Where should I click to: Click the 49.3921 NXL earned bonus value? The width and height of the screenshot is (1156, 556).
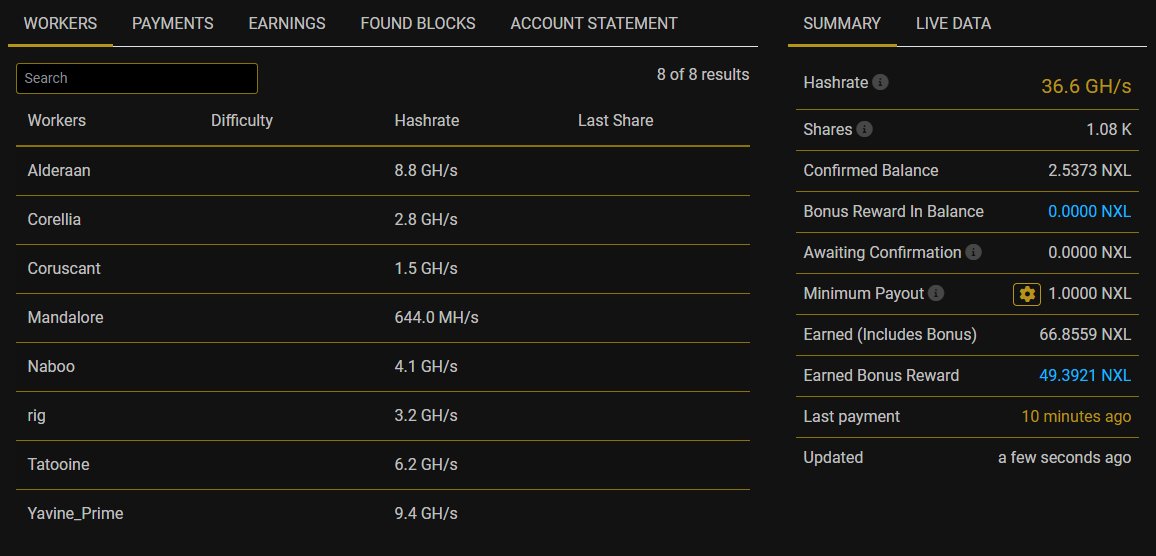point(1085,376)
